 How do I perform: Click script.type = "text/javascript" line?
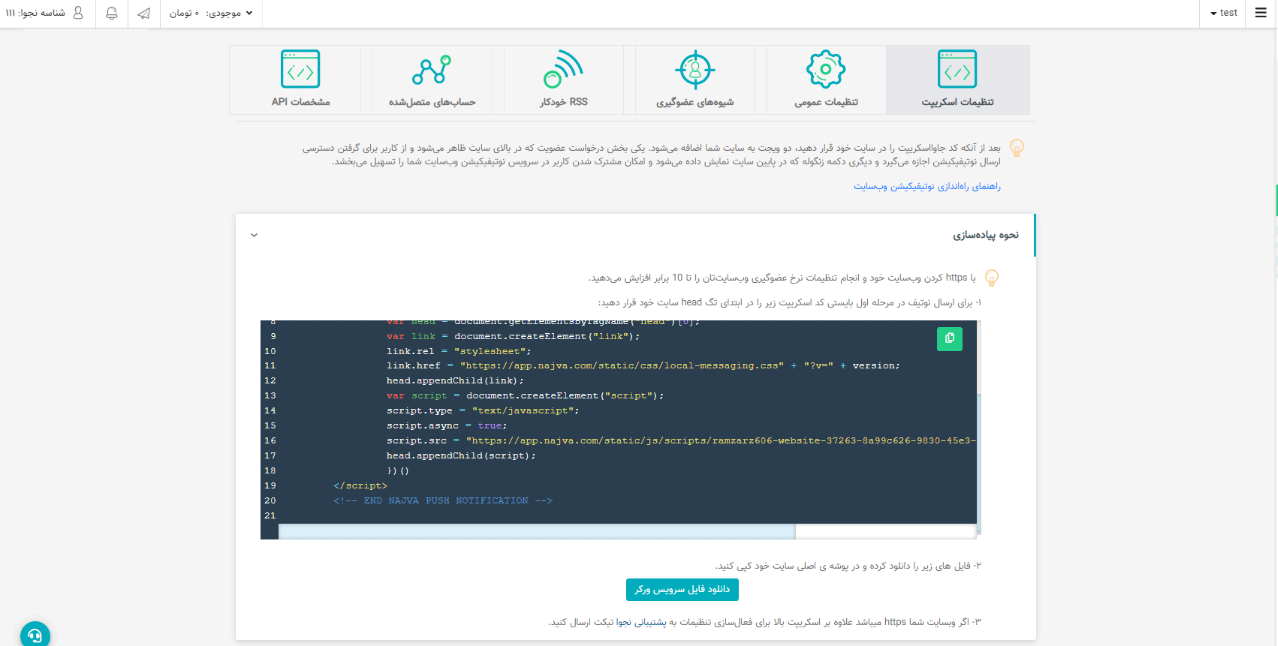[x=483, y=410]
